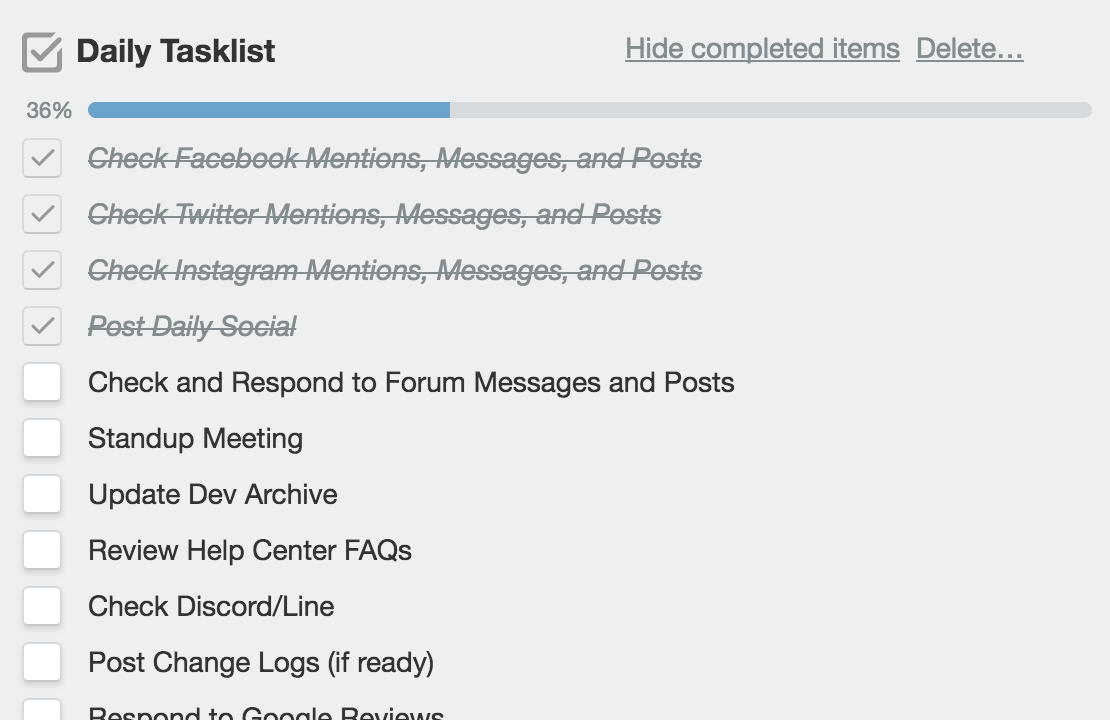Click the checklist icon beside Daily Tasklist

(x=42, y=52)
